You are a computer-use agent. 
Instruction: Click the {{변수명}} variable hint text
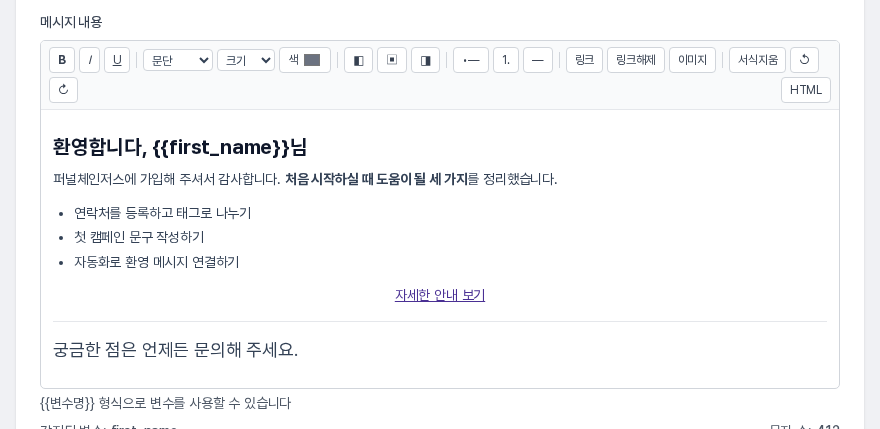coord(166,403)
